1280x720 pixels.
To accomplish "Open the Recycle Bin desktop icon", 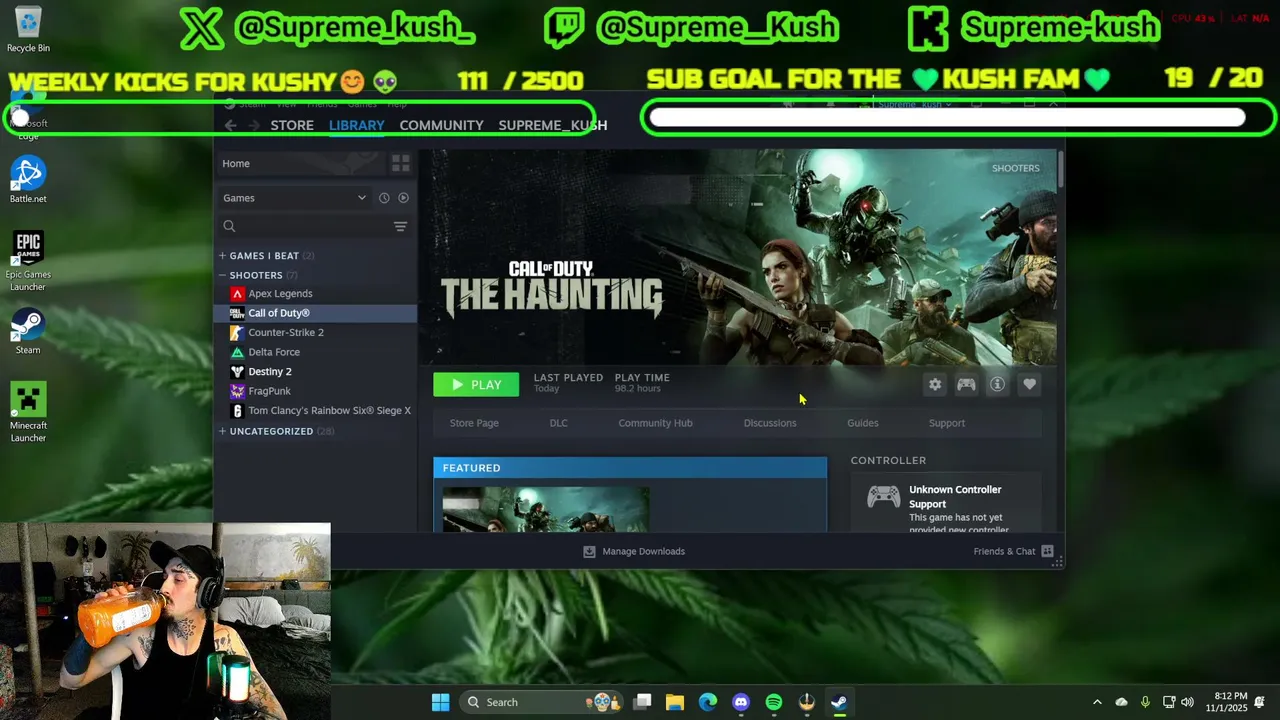I will coord(28,29).
